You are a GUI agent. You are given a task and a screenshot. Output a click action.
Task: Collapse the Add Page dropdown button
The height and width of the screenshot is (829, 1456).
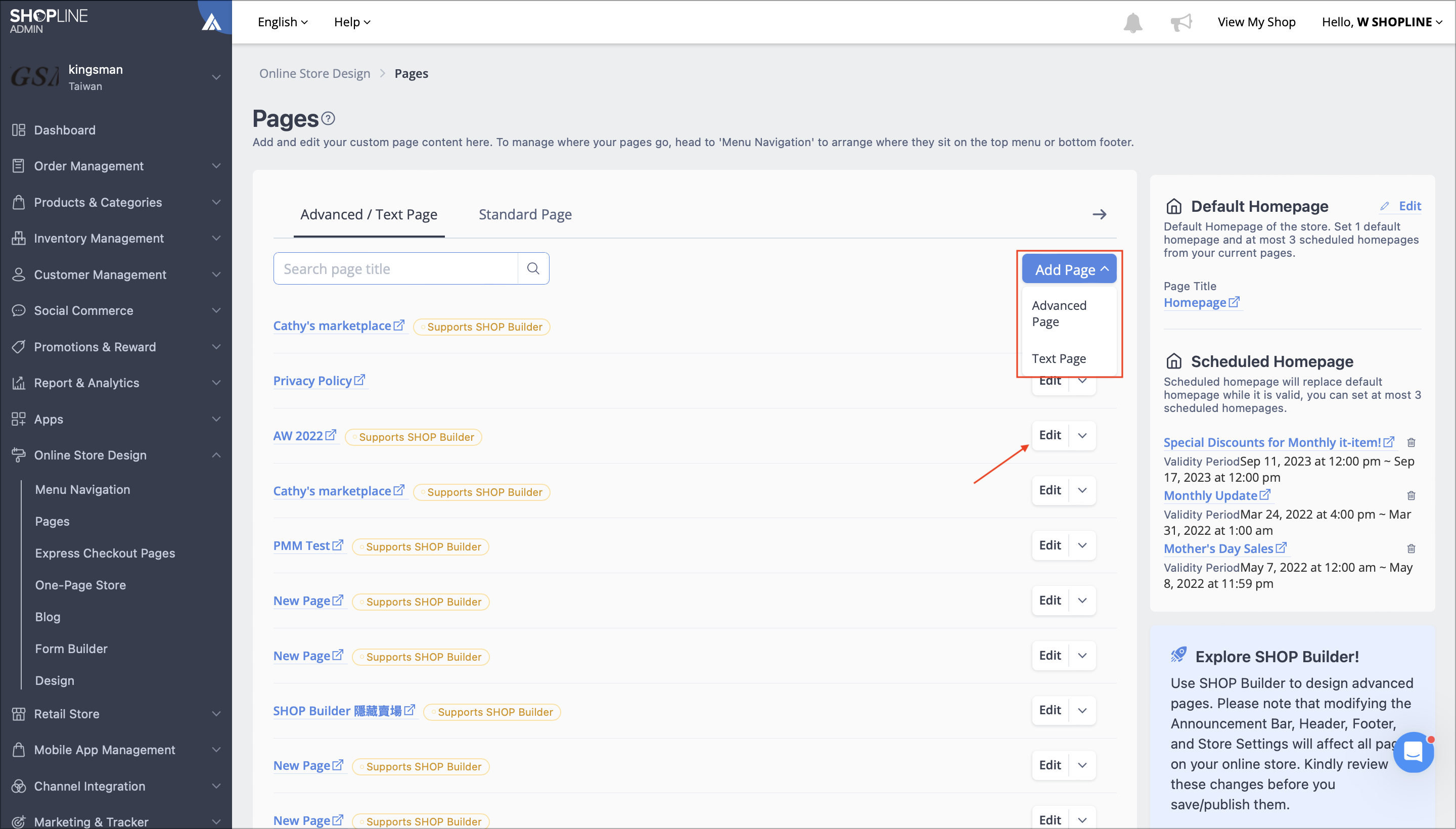1069,269
